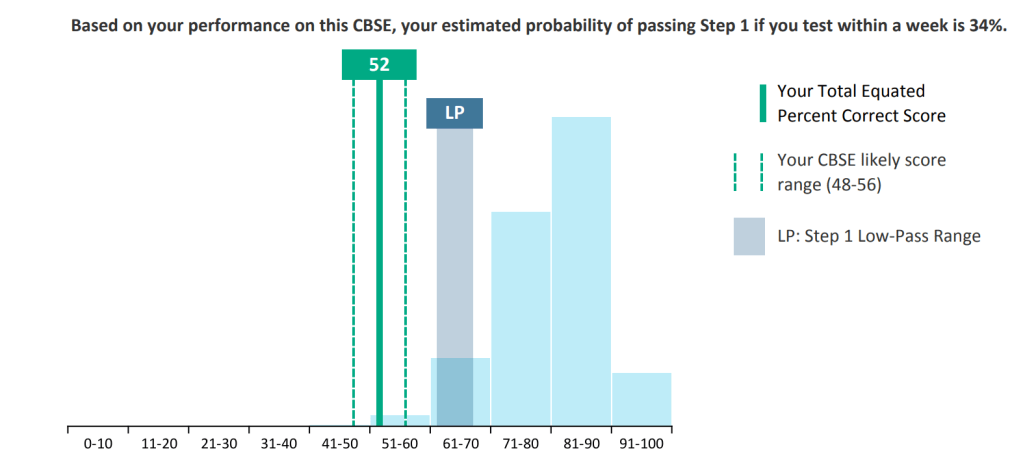The height and width of the screenshot is (460, 1023).
Task: Click the estimated probability headline text
Action: click(x=538, y=26)
